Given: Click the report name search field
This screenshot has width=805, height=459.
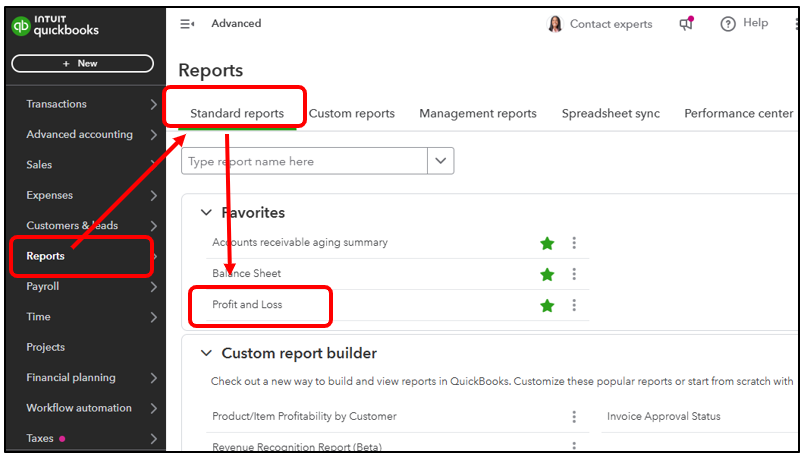Looking at the screenshot, I should [304, 161].
